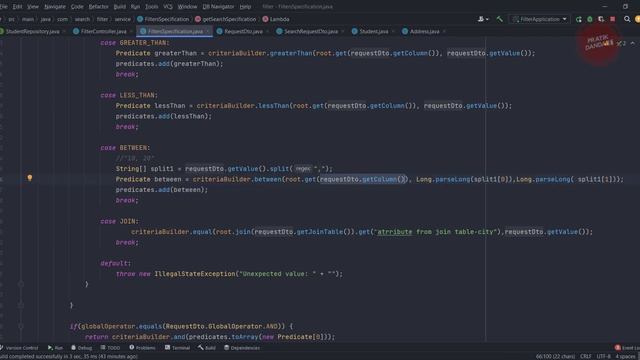Close the RequestDto.java tab
640x360 pixels.
coord(268,31)
